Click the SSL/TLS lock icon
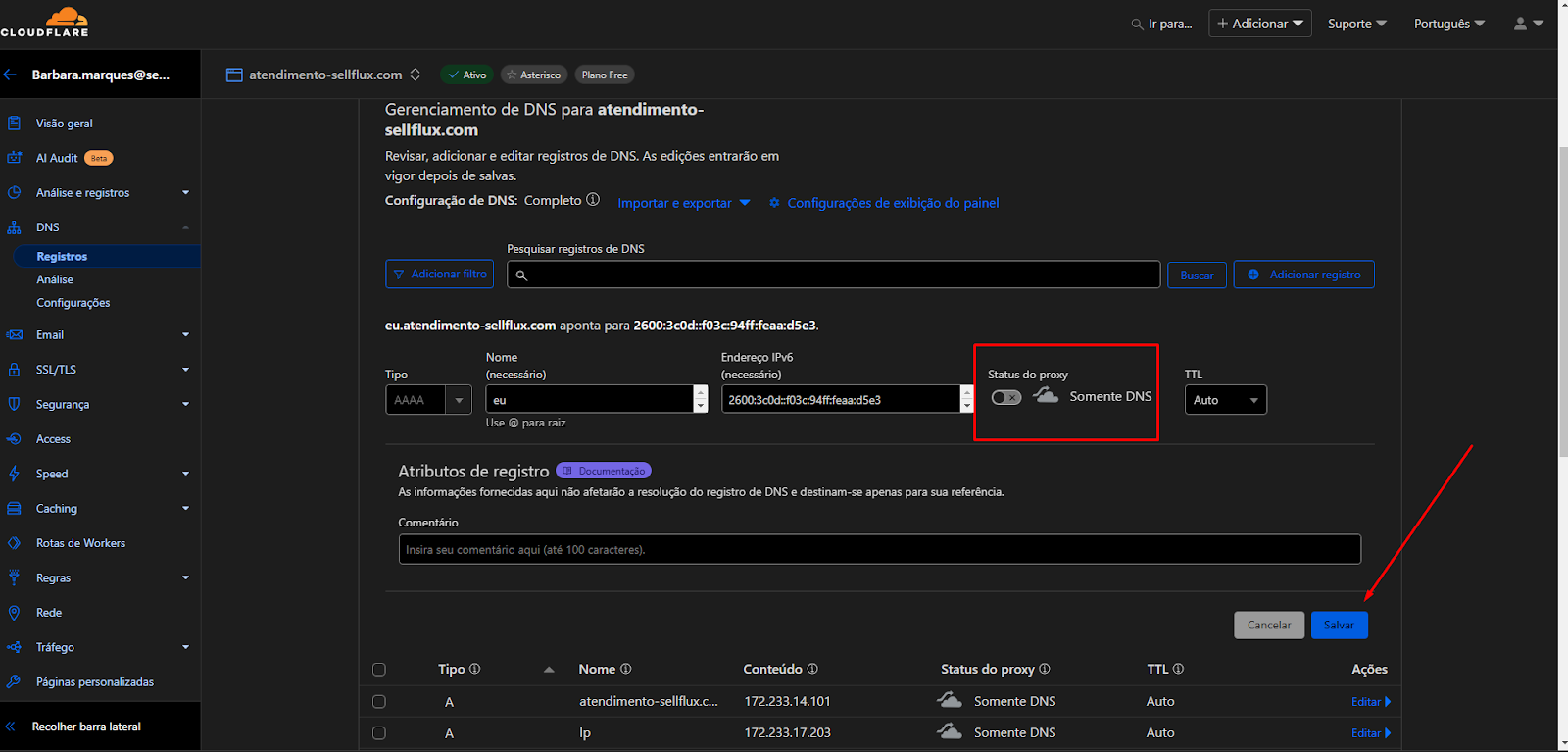The width and height of the screenshot is (1568, 752). [14, 370]
